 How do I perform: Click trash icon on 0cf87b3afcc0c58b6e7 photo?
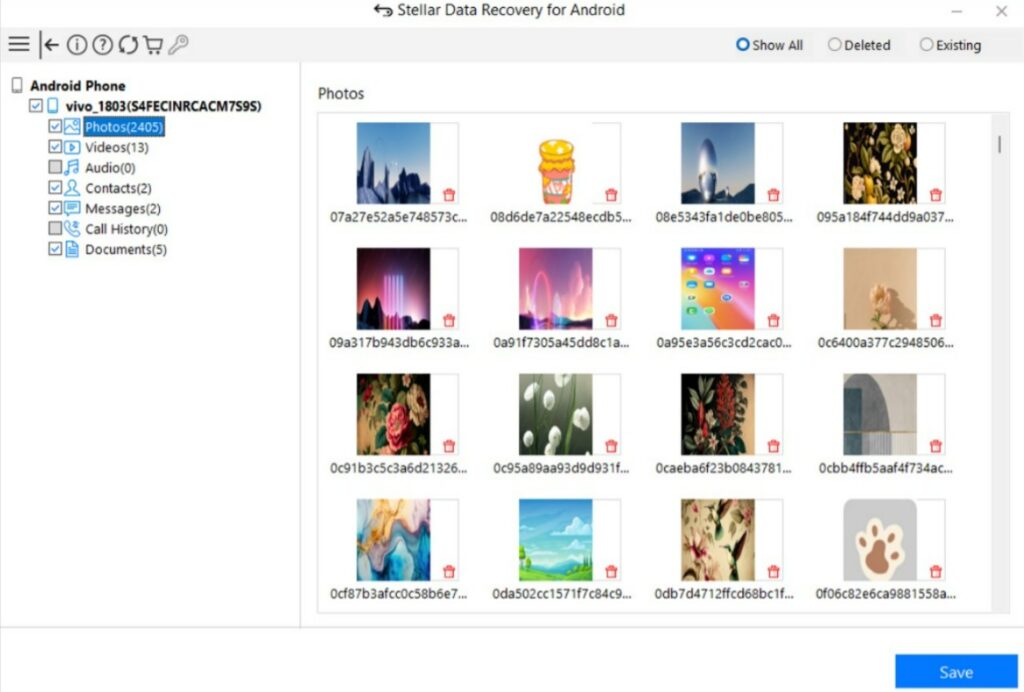(x=449, y=571)
